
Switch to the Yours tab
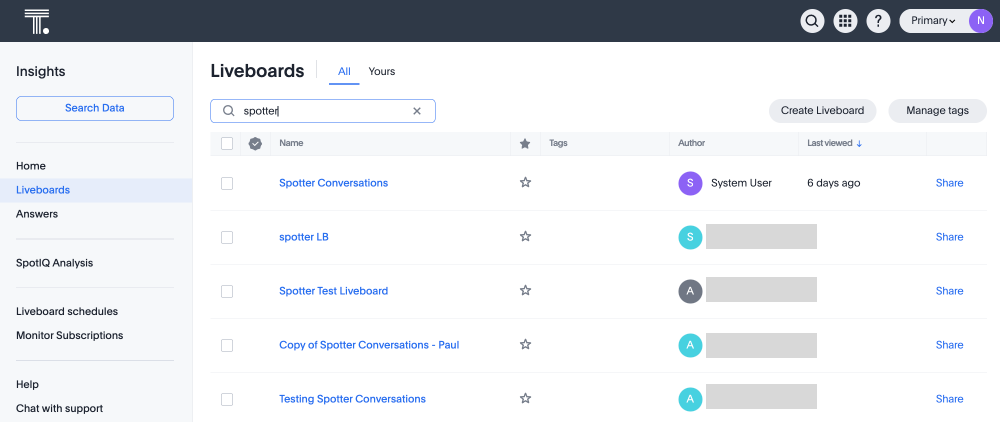click(381, 71)
